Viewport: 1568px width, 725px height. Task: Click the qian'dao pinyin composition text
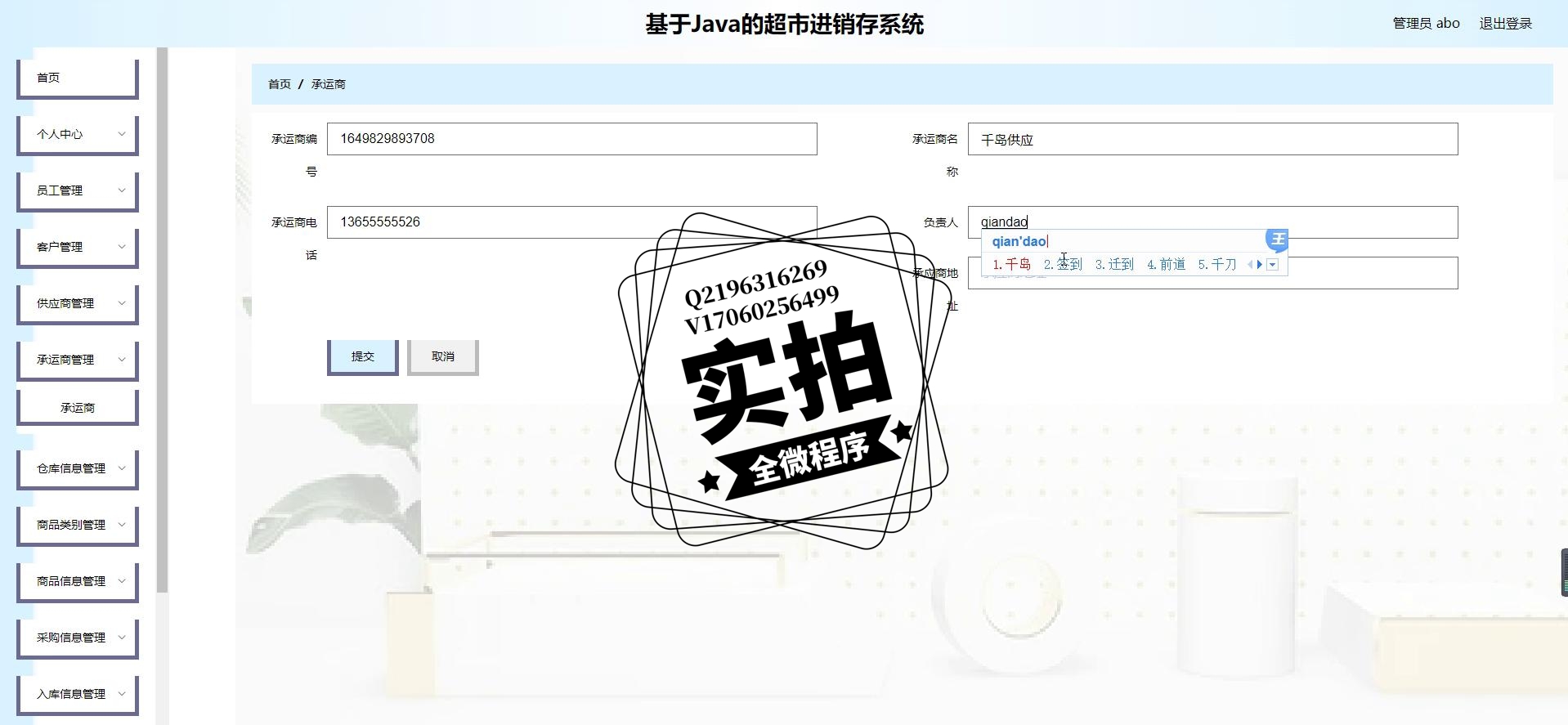click(1019, 242)
